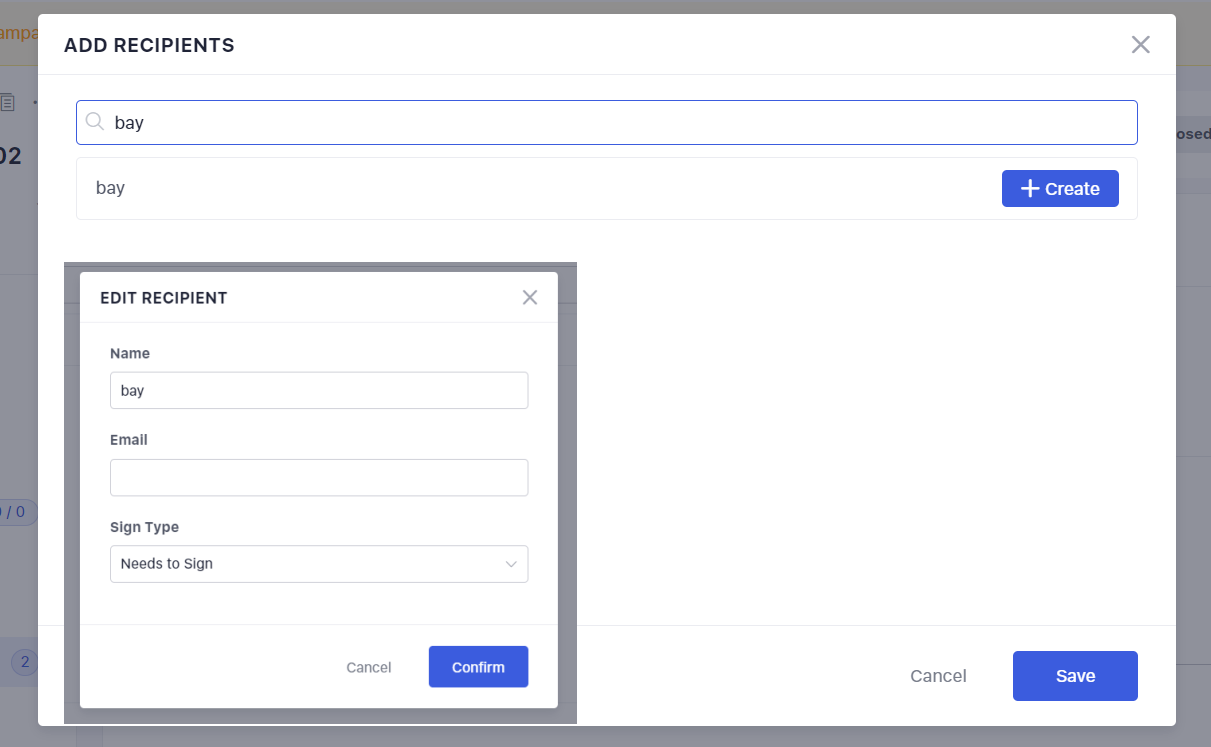Confirm the recipient details

pos(478,666)
